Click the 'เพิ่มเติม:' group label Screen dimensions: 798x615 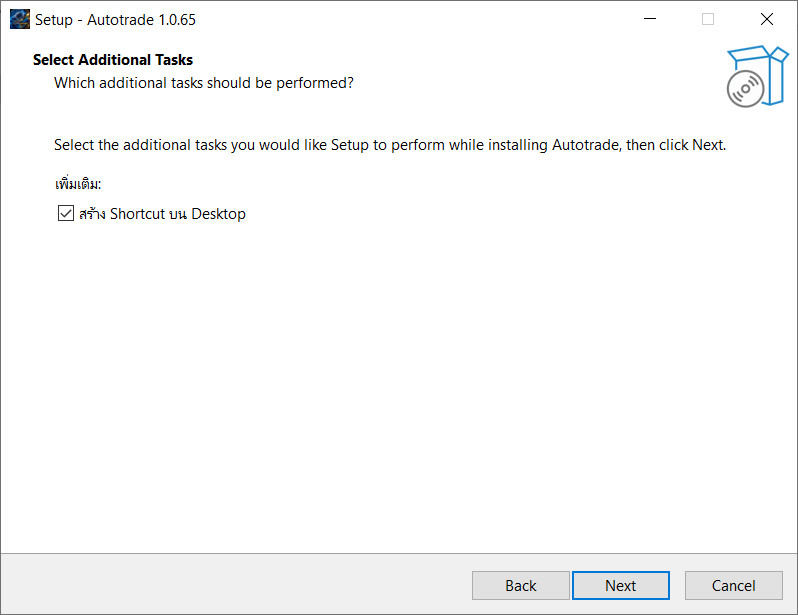pos(78,183)
